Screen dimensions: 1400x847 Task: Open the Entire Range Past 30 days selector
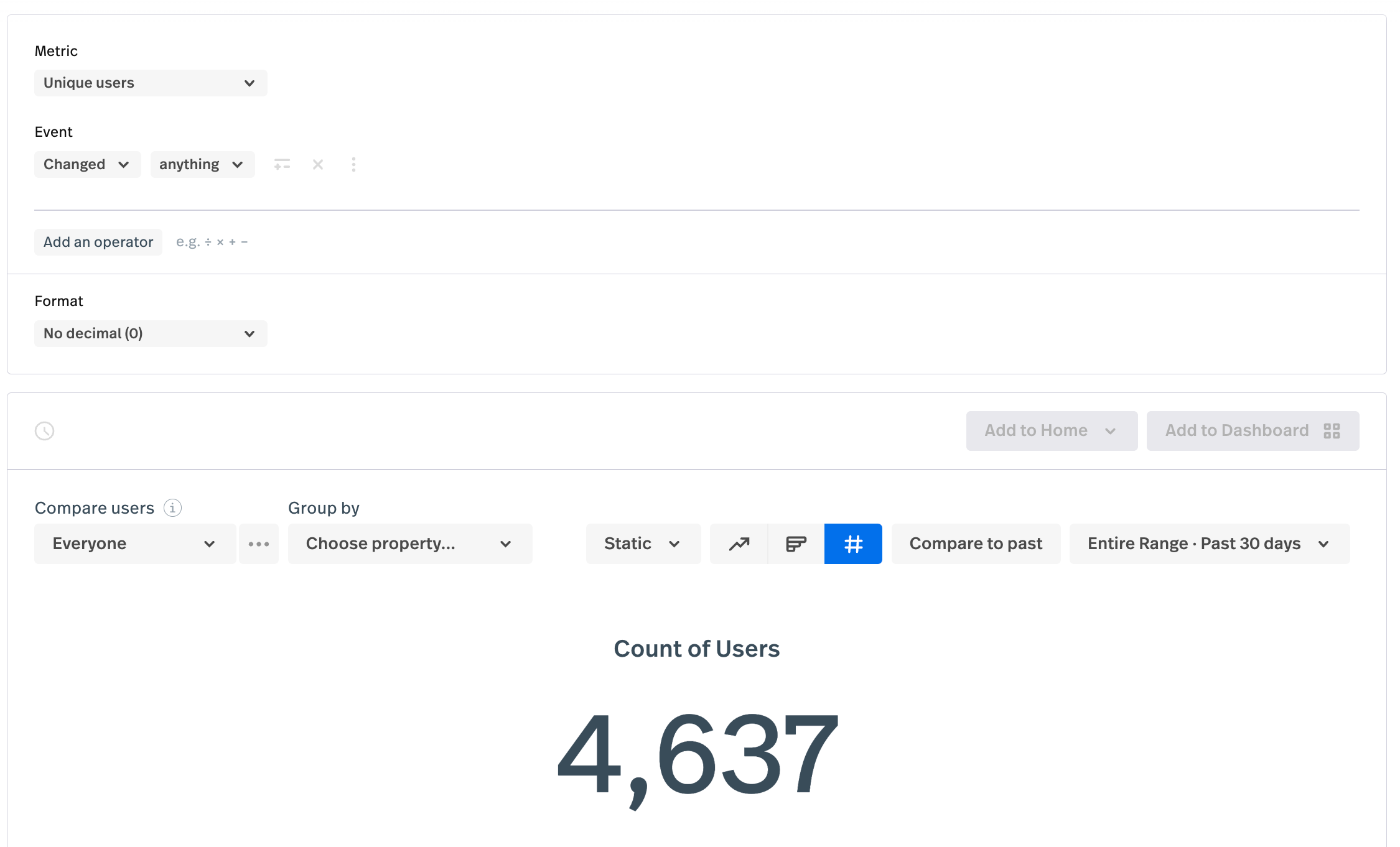click(x=1209, y=544)
